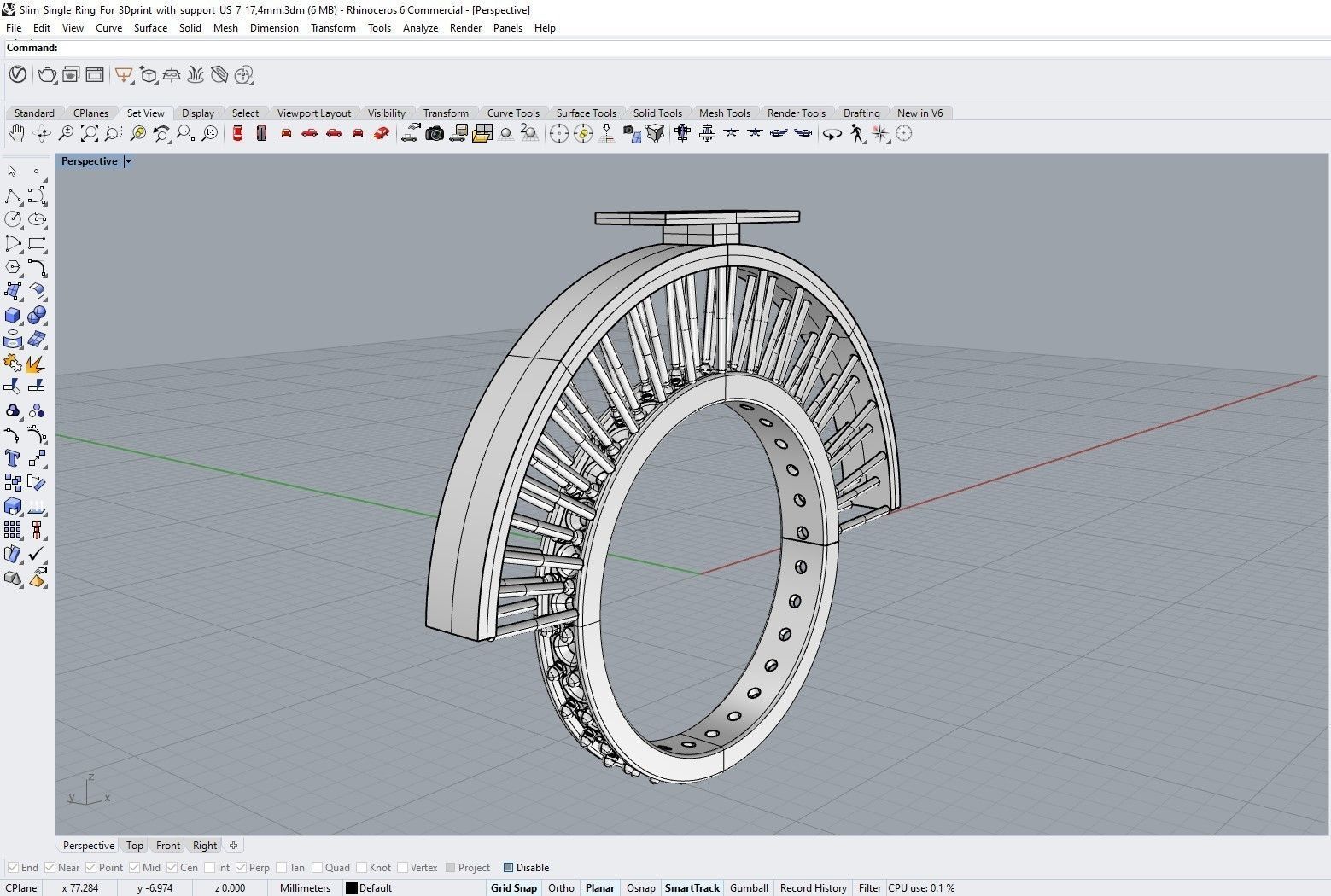Select the Fillet curves tool
The image size is (1331, 896).
[37, 267]
